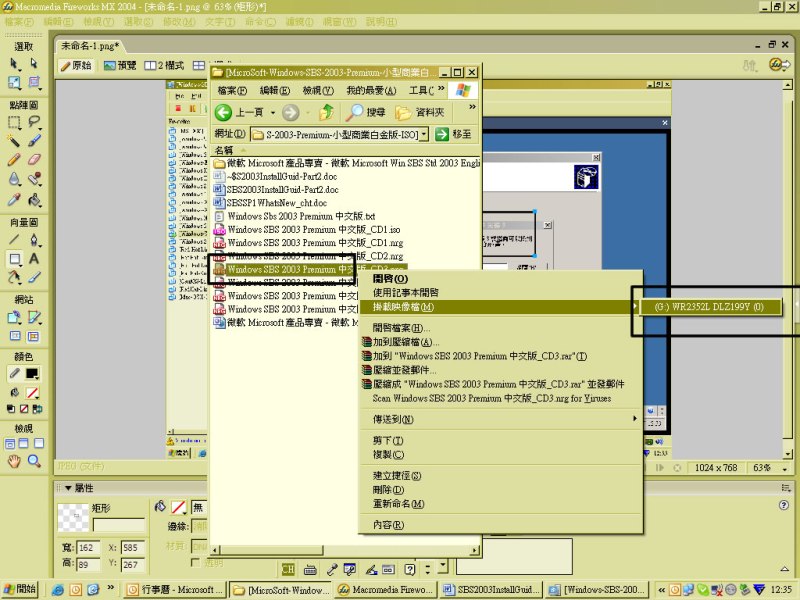Select the Zoom magnifier tool

34,462
